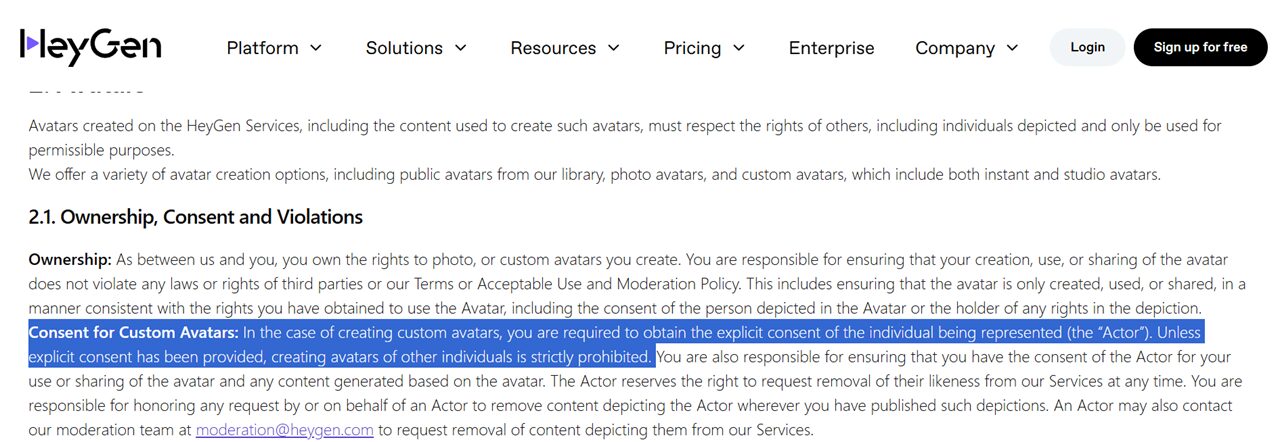
Task: Click the HeyGen logo icon
Action: (30, 43)
